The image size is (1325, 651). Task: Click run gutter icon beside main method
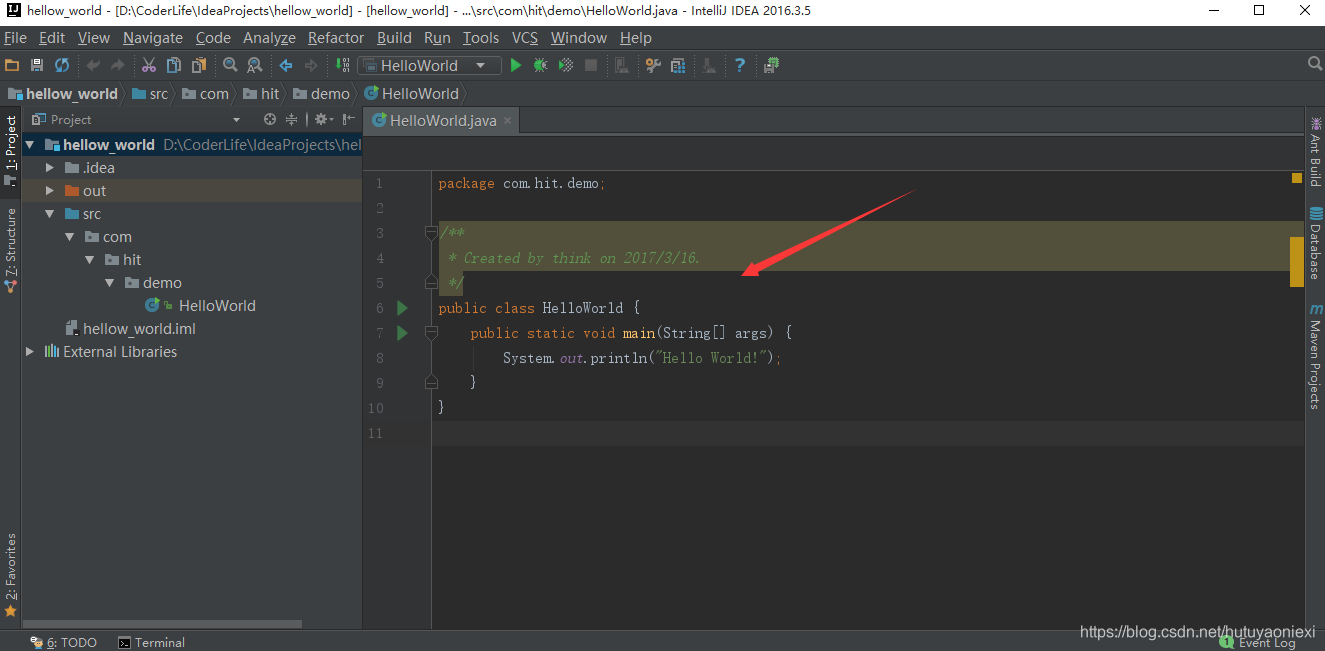click(403, 333)
